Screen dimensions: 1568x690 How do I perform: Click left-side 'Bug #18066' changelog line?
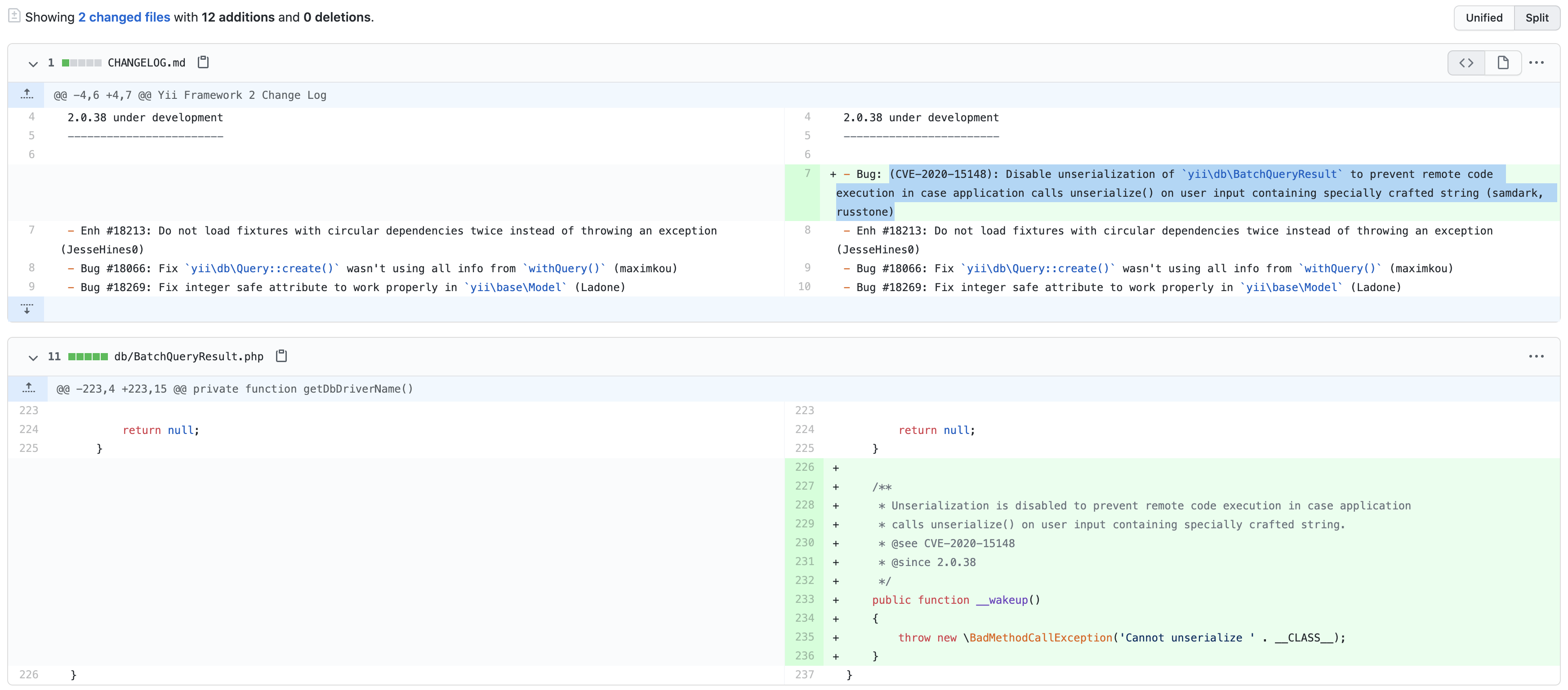point(372,268)
